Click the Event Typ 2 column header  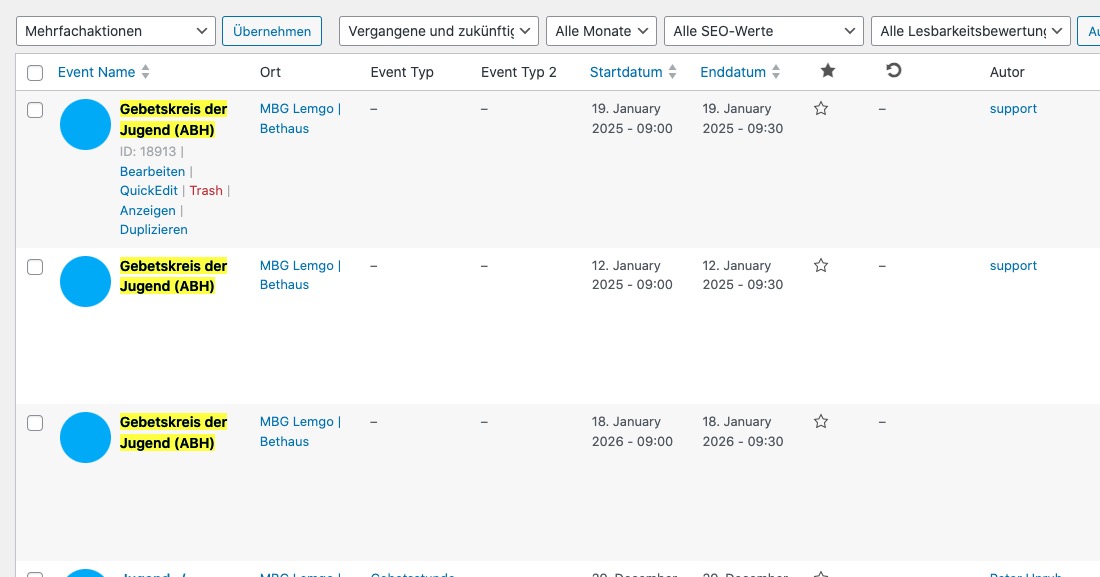(518, 72)
